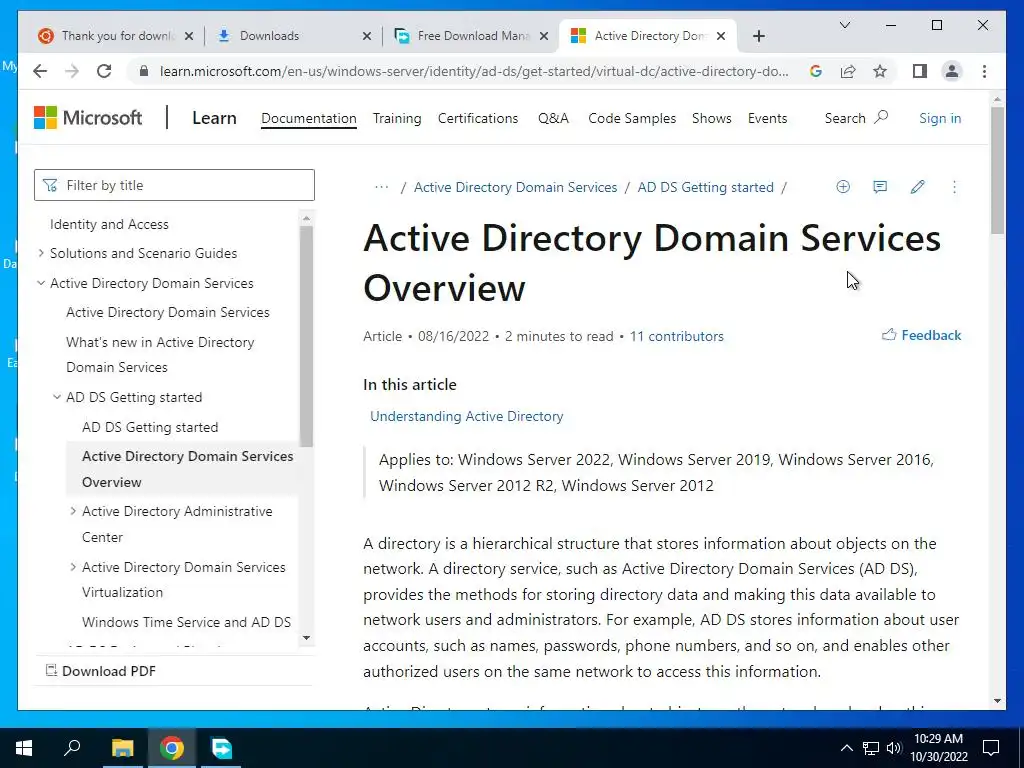Click Download PDF button
Screen dimensions: 1024x768
point(101,671)
